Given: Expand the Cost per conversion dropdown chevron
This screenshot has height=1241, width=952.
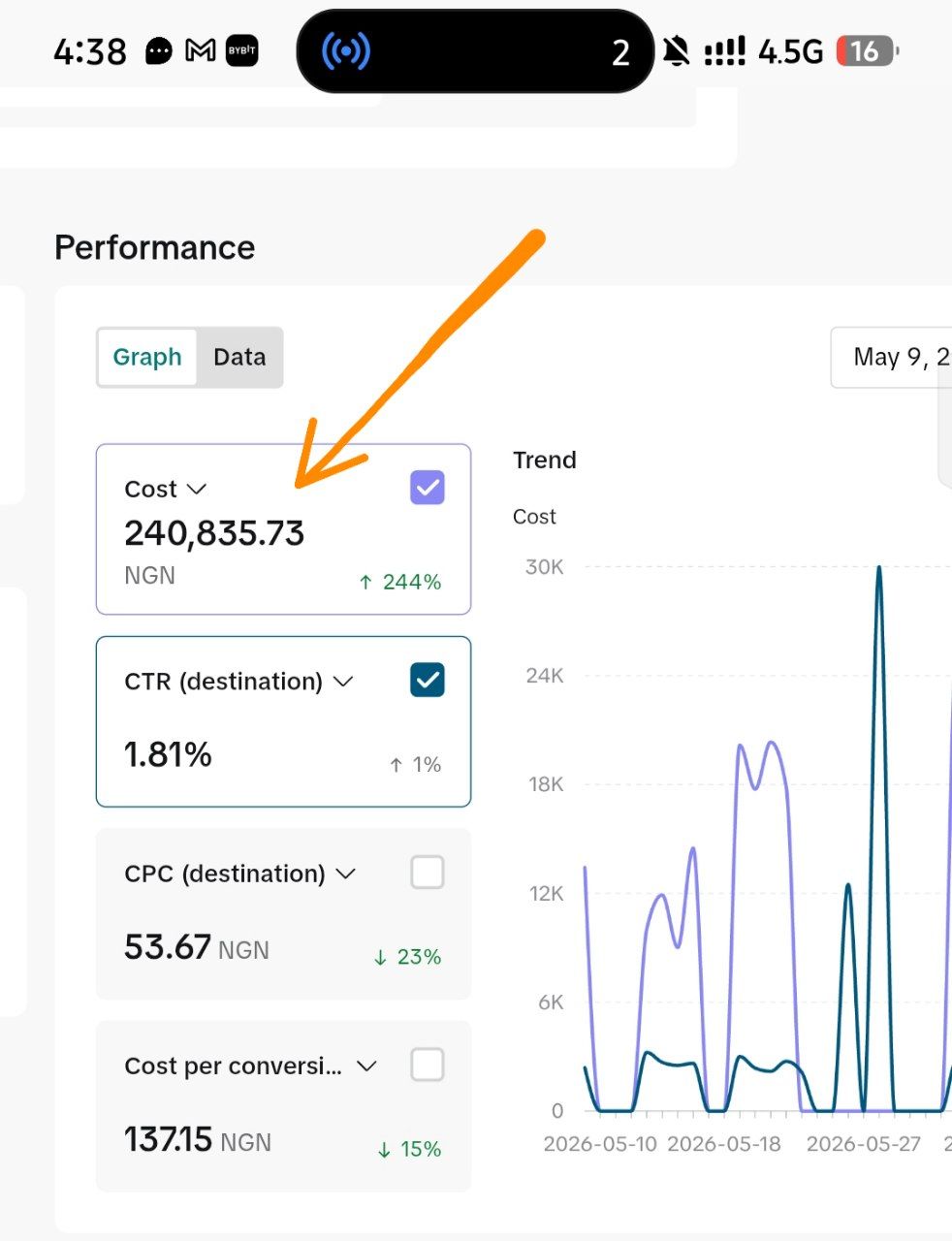Looking at the screenshot, I should click(366, 1066).
